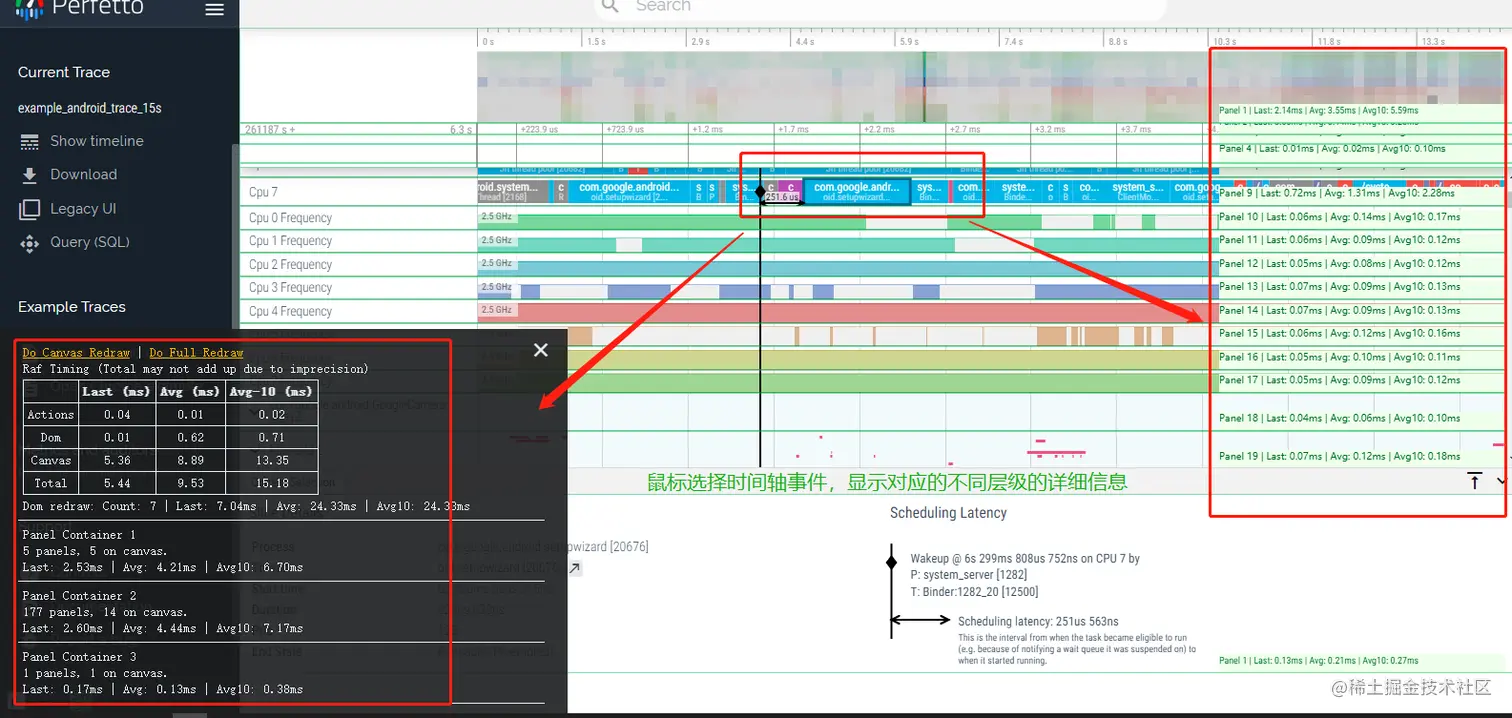Click the Panel 10 stats line
Viewport: 1512px width, 718px height.
pyautogui.click(x=1339, y=217)
